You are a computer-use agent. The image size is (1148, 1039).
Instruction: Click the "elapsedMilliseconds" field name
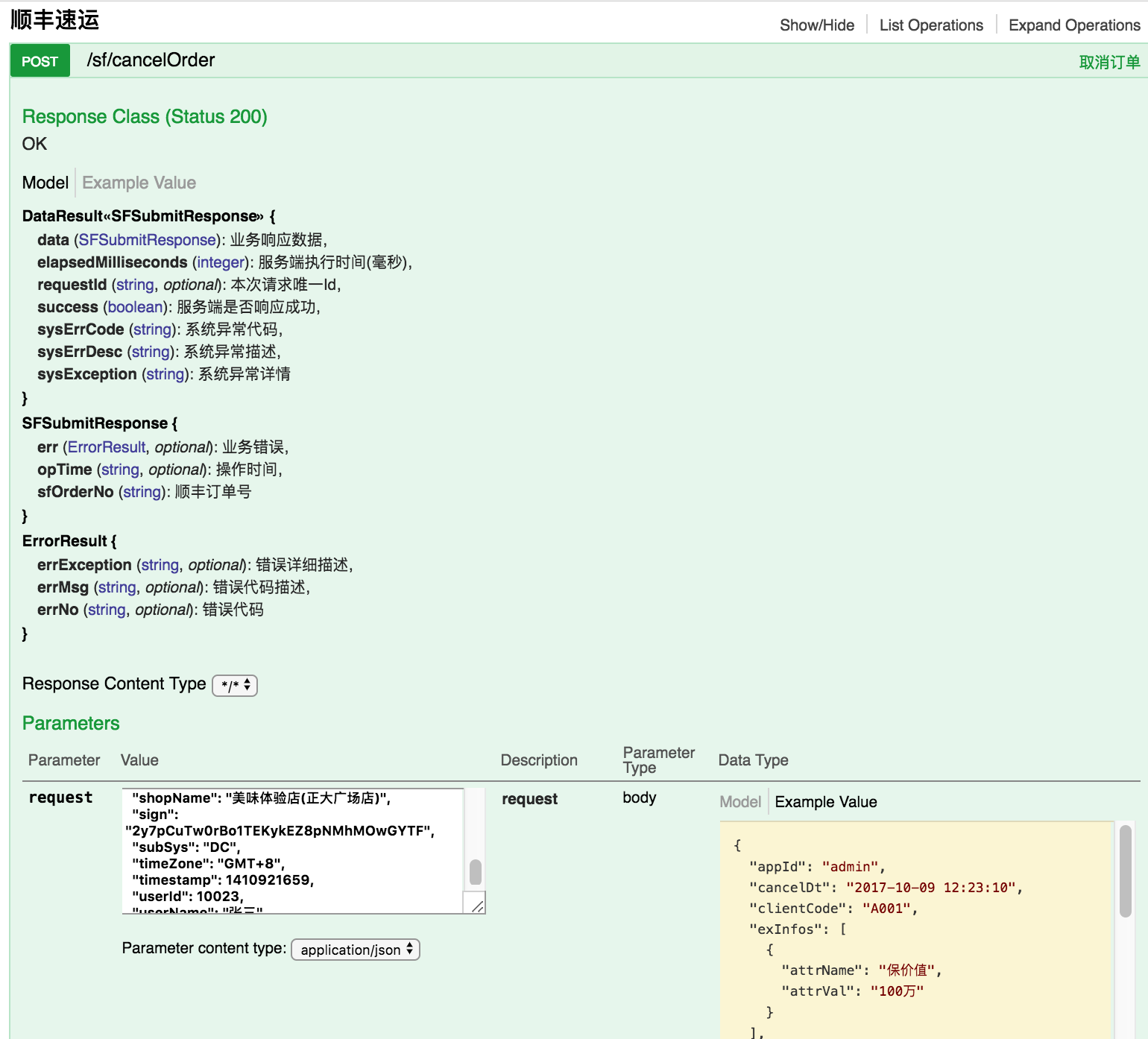point(113,262)
